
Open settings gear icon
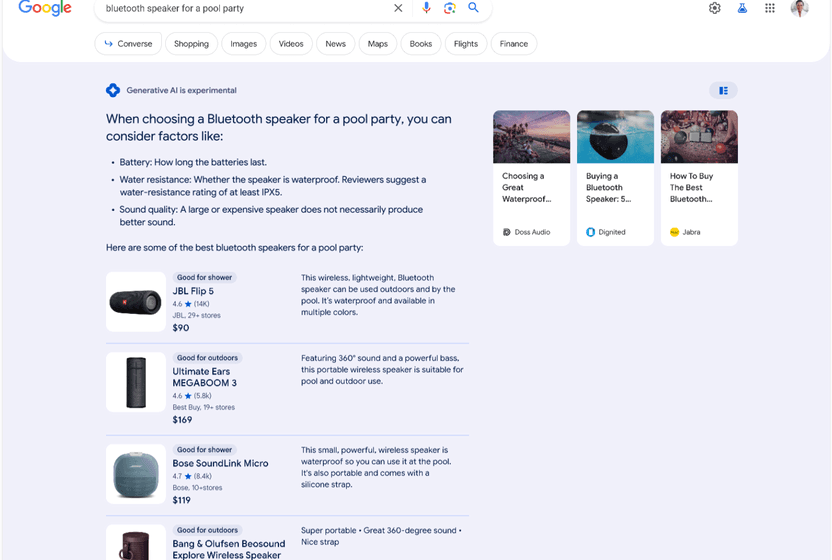(x=715, y=8)
